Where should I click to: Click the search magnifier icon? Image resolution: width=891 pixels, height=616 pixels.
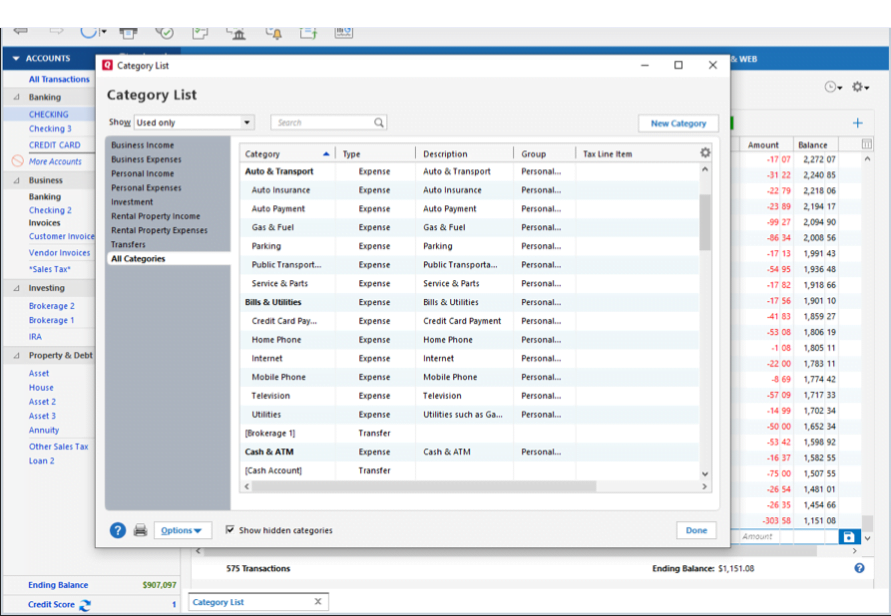pyautogui.click(x=379, y=123)
